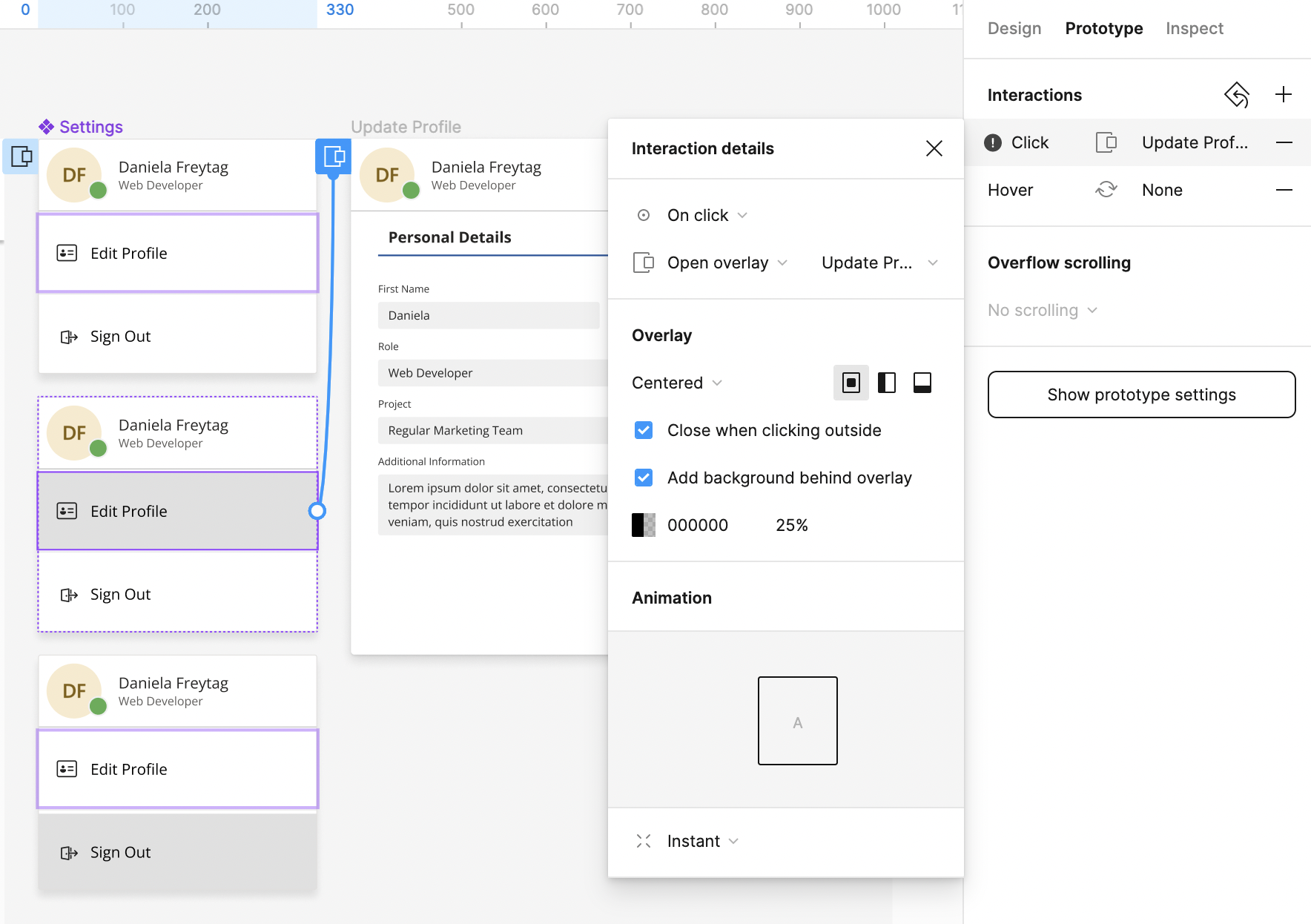Click Sign Out icon in first variant
The width and height of the screenshot is (1311, 924).
tap(69, 337)
